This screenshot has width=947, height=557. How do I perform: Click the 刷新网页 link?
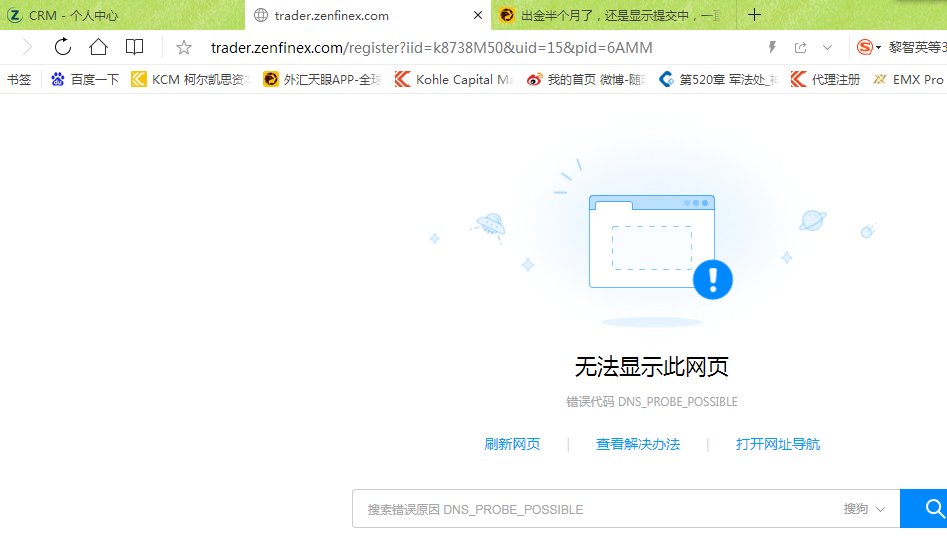(x=512, y=444)
